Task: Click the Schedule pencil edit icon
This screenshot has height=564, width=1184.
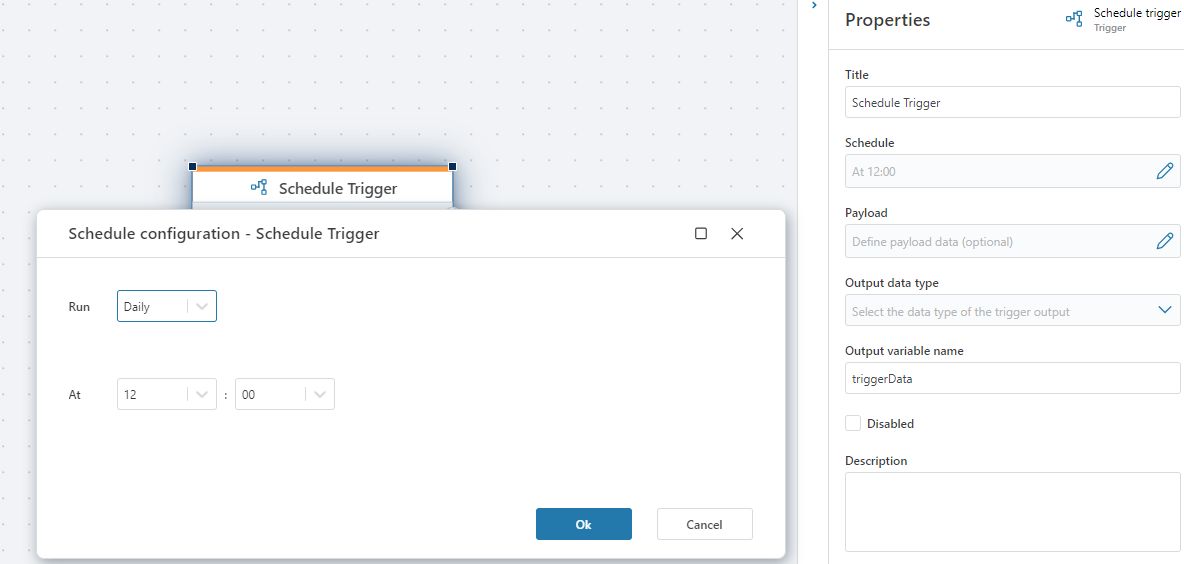Action: [1164, 171]
